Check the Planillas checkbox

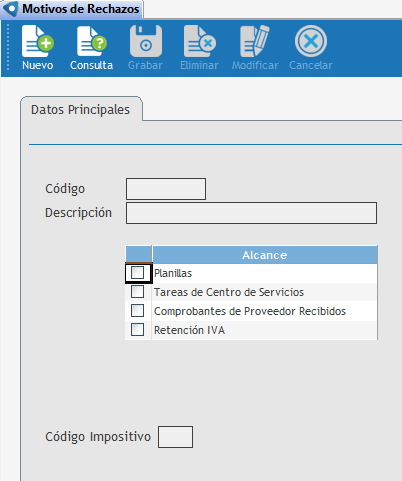point(137,273)
